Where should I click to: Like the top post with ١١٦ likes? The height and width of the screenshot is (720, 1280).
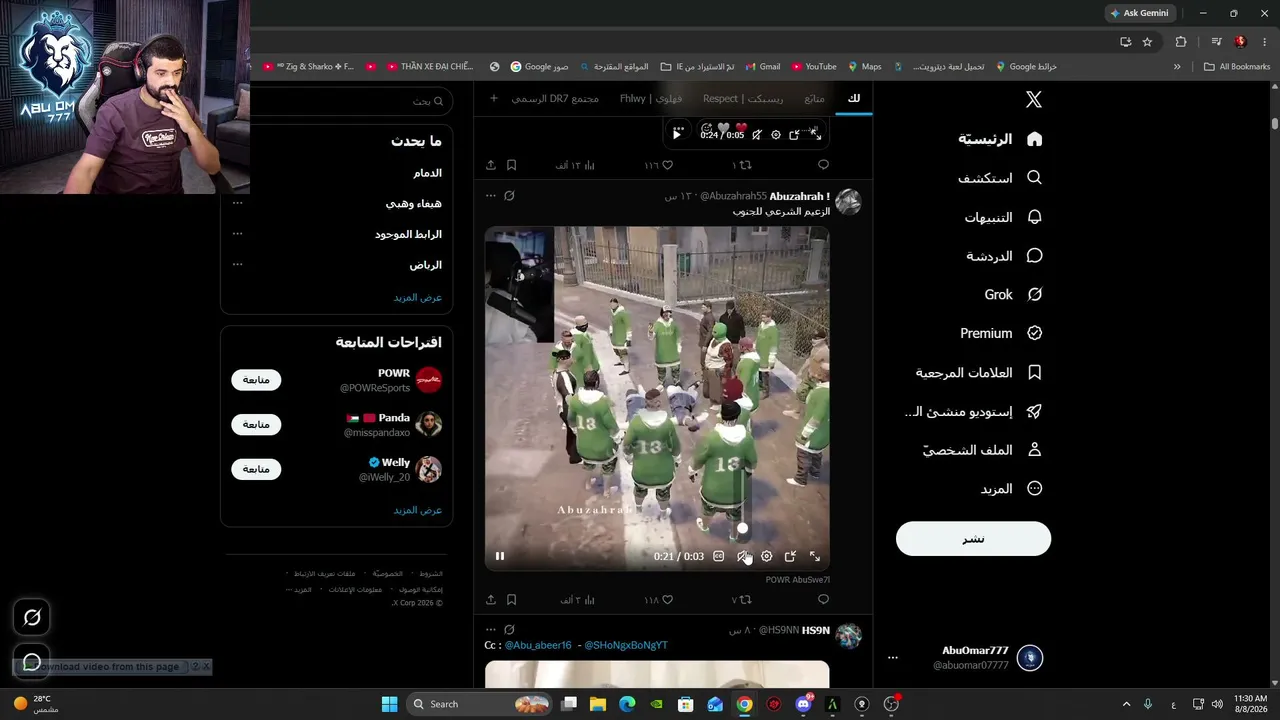658,165
